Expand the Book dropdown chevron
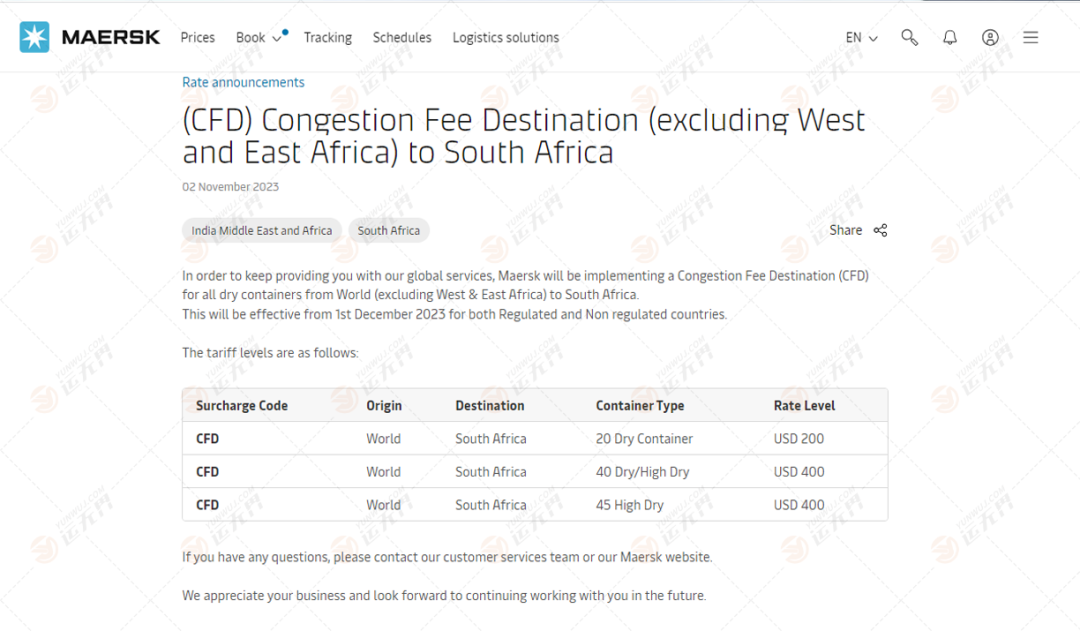The image size is (1080, 631). (x=277, y=39)
